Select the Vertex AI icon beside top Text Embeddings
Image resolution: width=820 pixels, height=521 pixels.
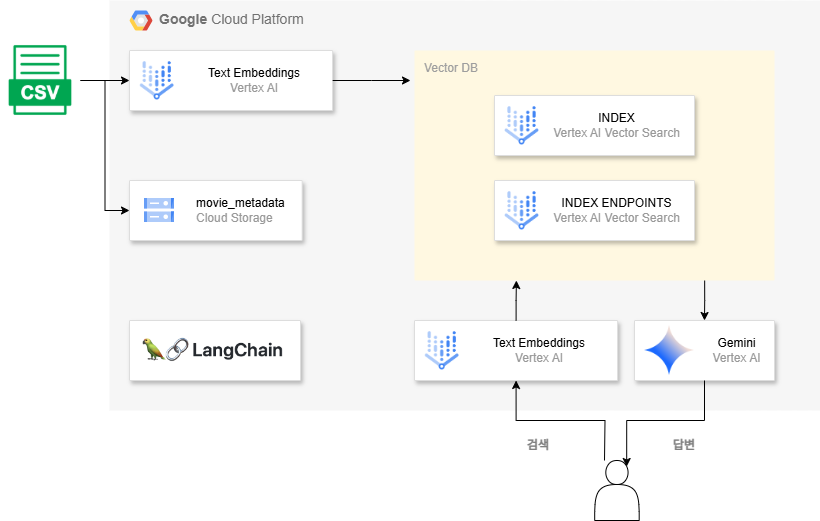[156, 80]
